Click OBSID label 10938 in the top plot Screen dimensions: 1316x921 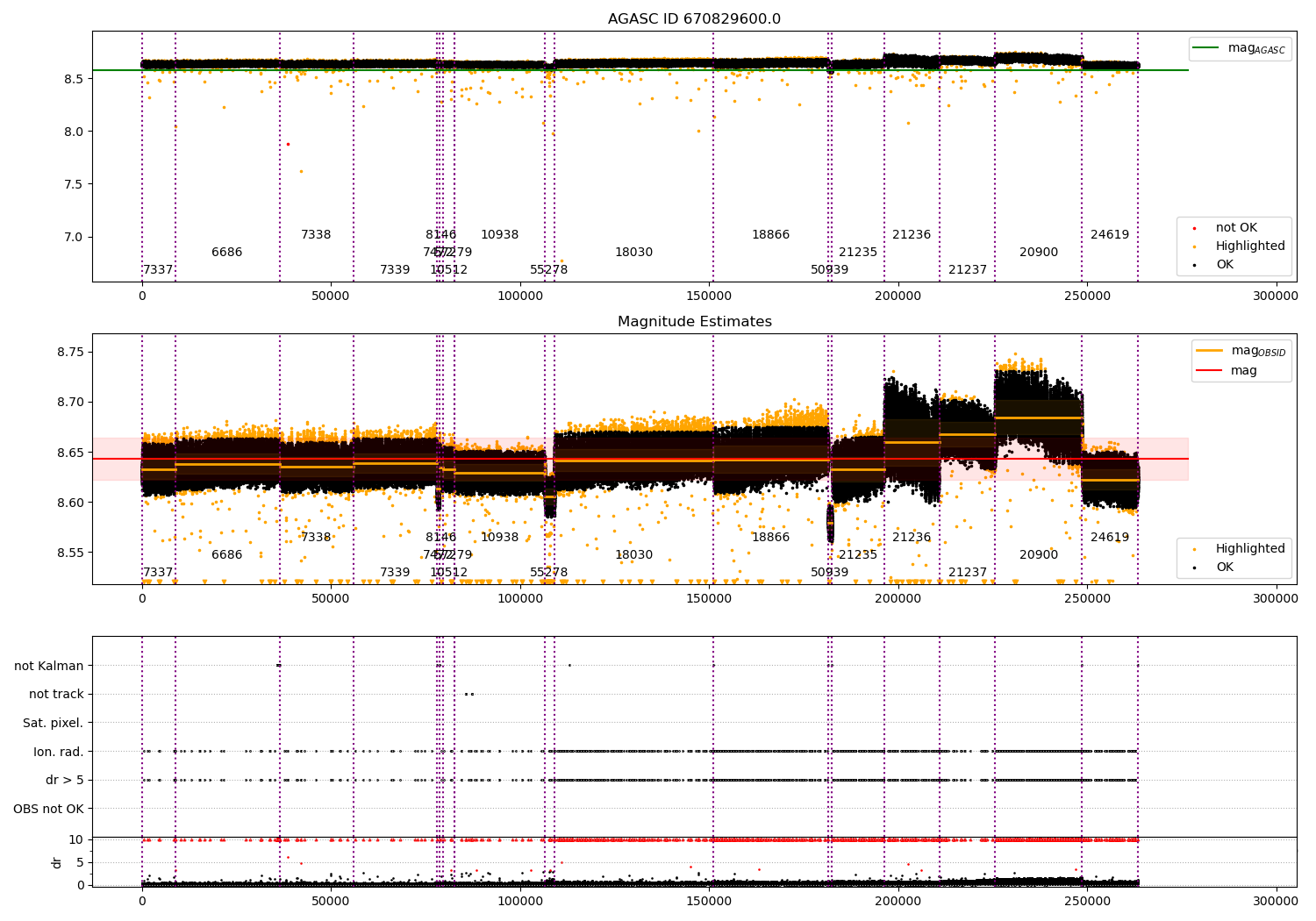point(499,235)
